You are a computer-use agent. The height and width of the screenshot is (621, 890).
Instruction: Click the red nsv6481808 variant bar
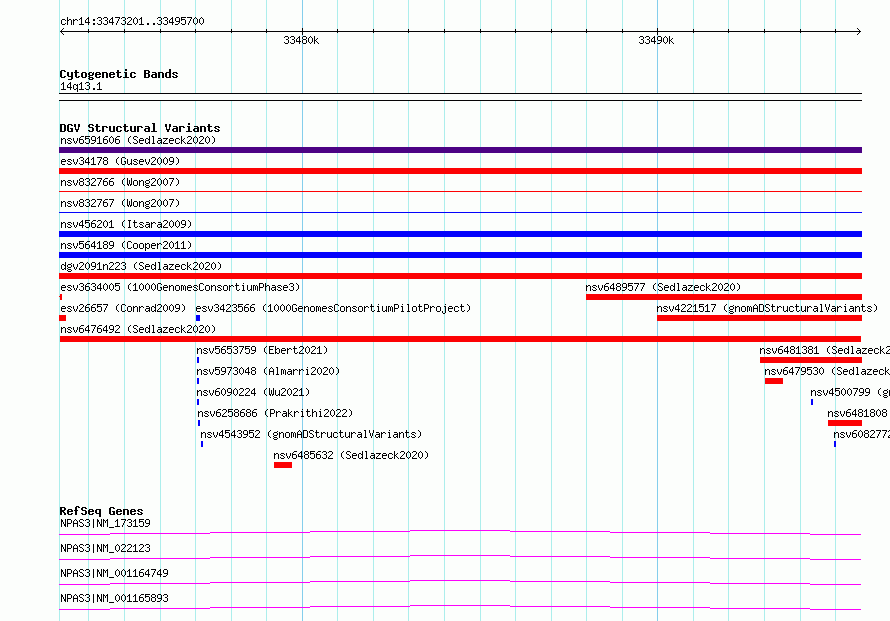[x=845, y=423]
